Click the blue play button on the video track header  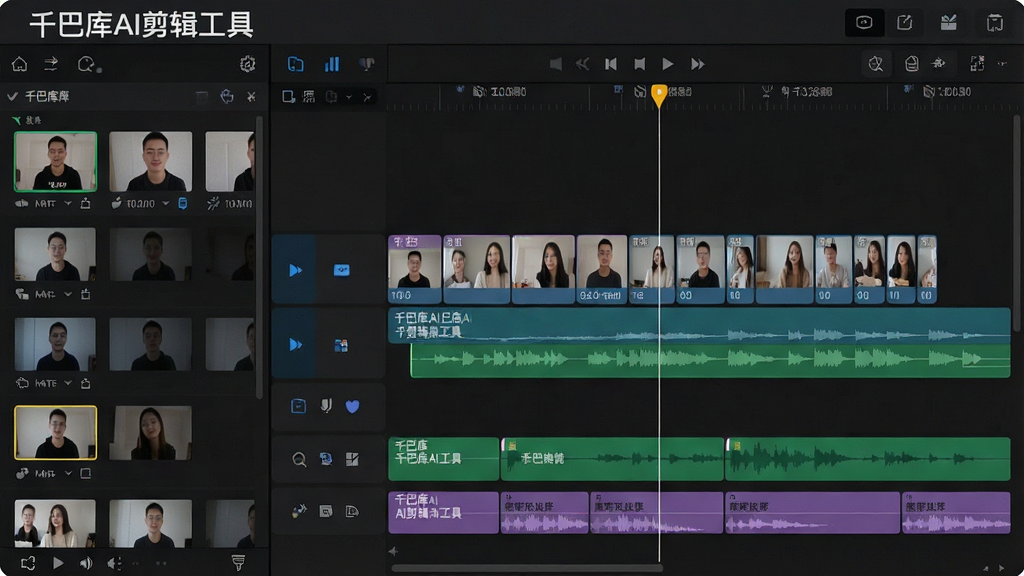click(295, 270)
